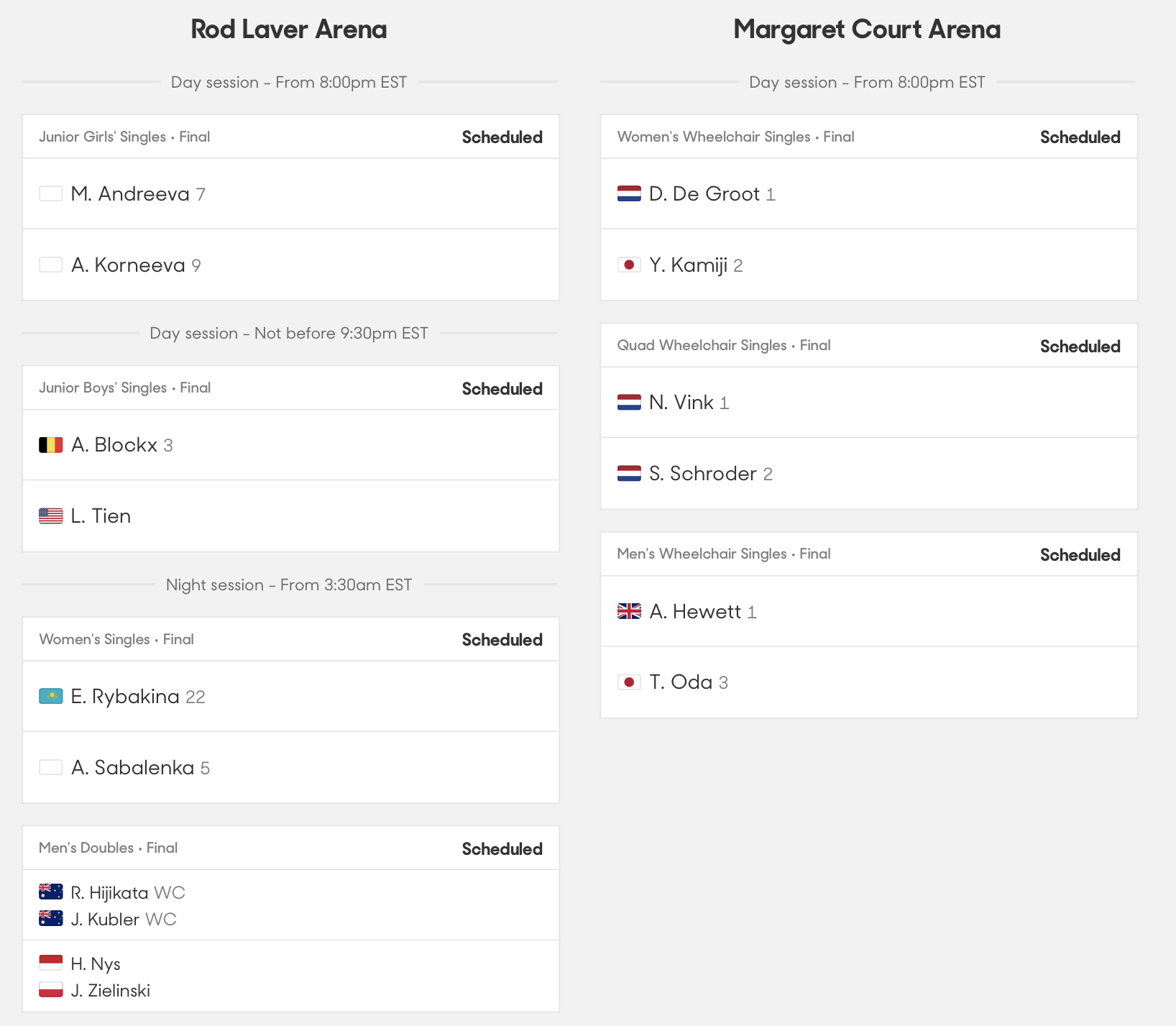Click the blank flag beside A. Sabalenka

point(50,768)
